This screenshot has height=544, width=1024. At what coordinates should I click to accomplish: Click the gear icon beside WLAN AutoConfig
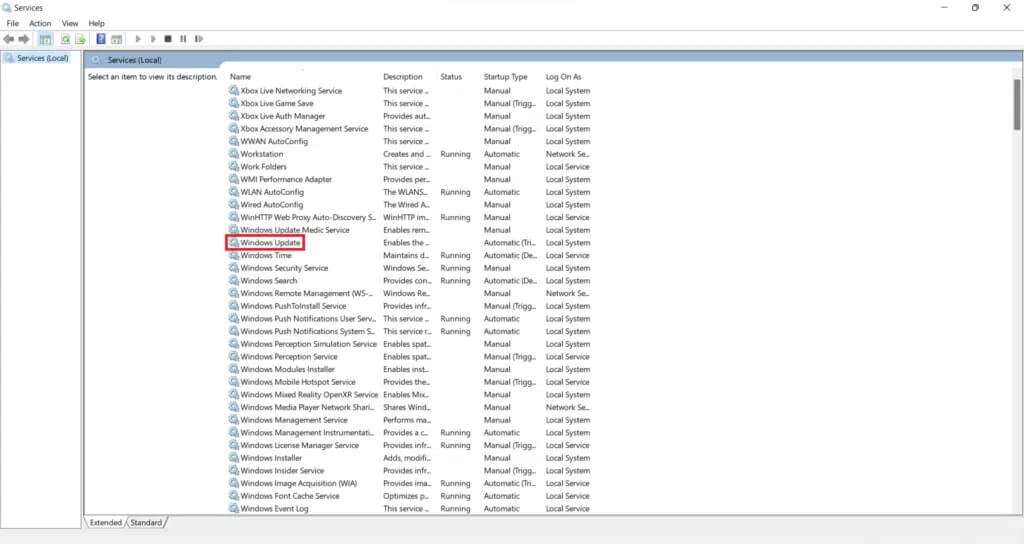click(234, 192)
